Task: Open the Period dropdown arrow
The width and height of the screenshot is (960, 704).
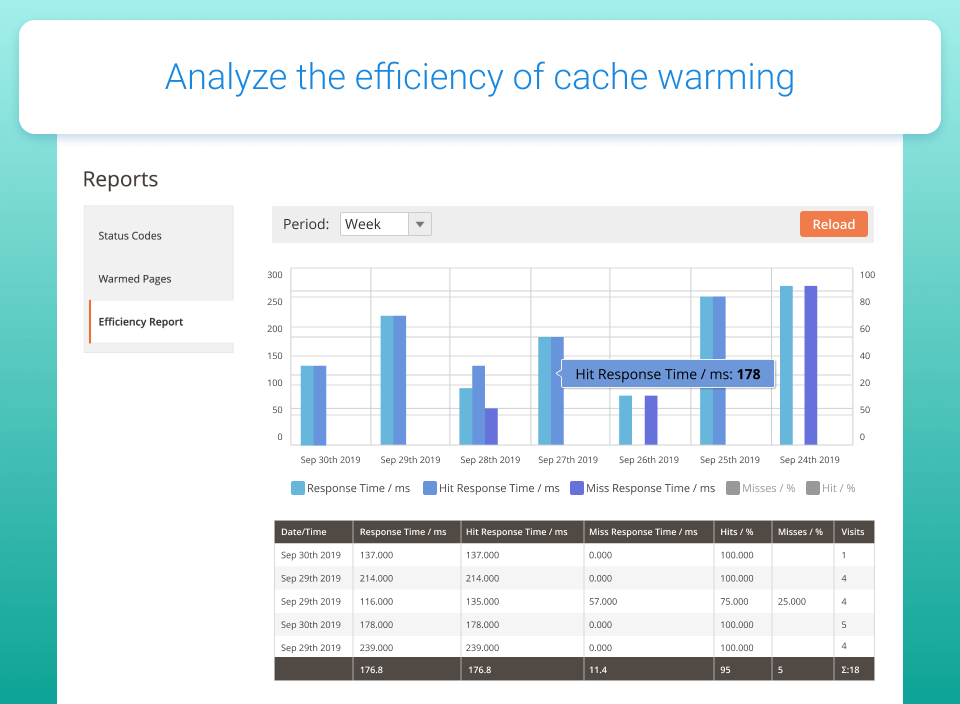Action: [x=420, y=224]
